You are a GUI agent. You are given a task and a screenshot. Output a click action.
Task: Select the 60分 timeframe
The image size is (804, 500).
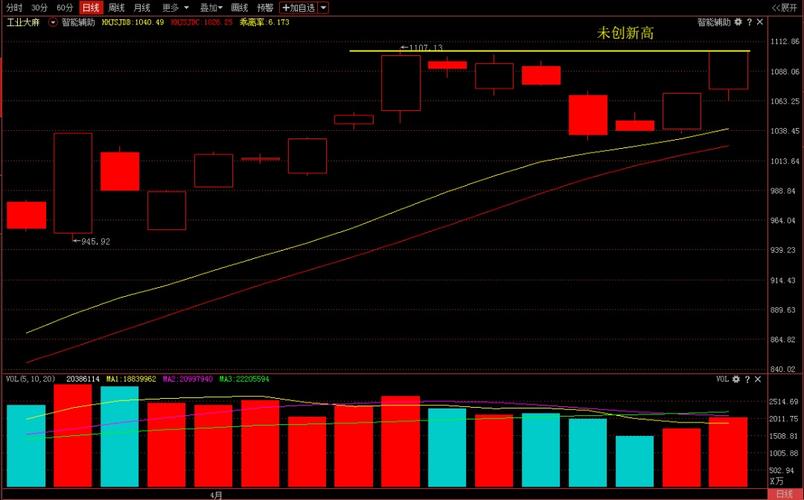tap(65, 7)
